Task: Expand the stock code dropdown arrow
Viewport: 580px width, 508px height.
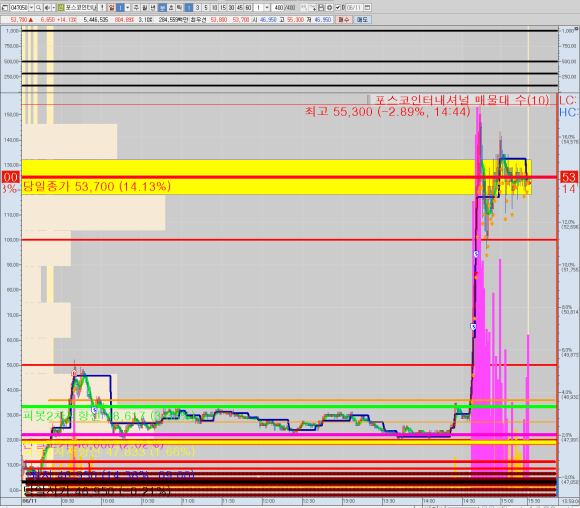Action: (x=31, y=7)
